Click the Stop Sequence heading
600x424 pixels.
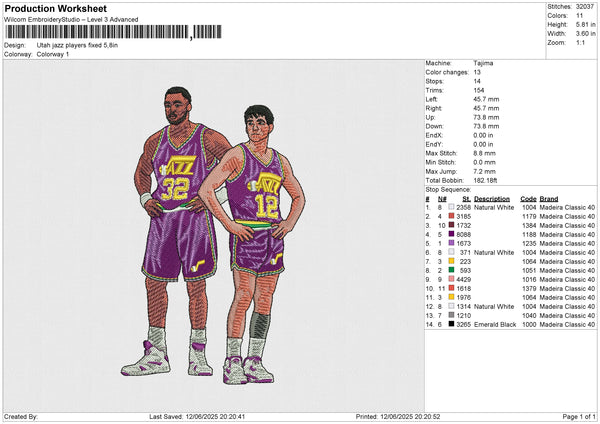(448, 190)
